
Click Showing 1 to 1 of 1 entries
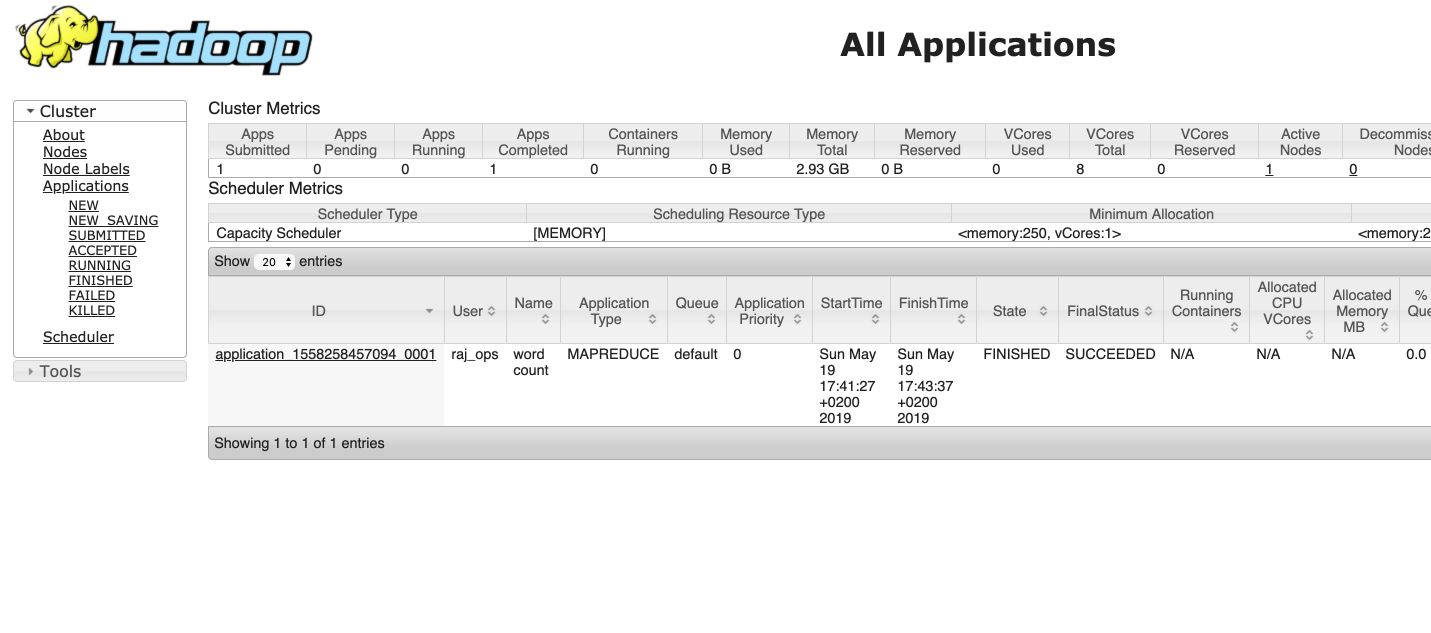[x=299, y=443]
